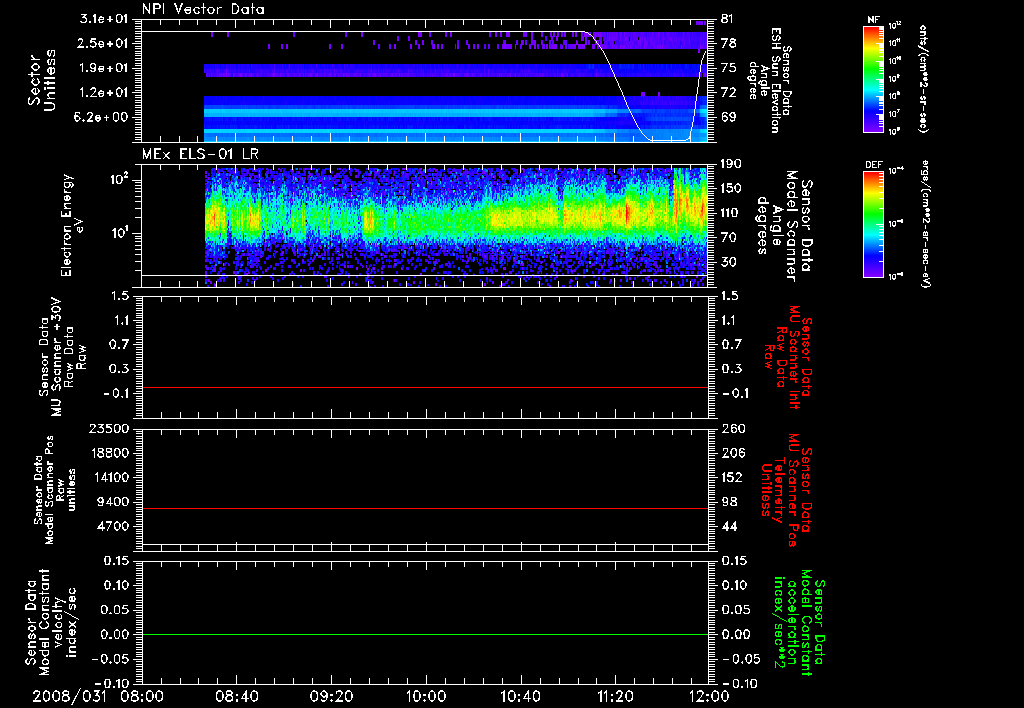Click the 11:20 time axis label
This screenshot has width=1024, height=708.
[615, 695]
